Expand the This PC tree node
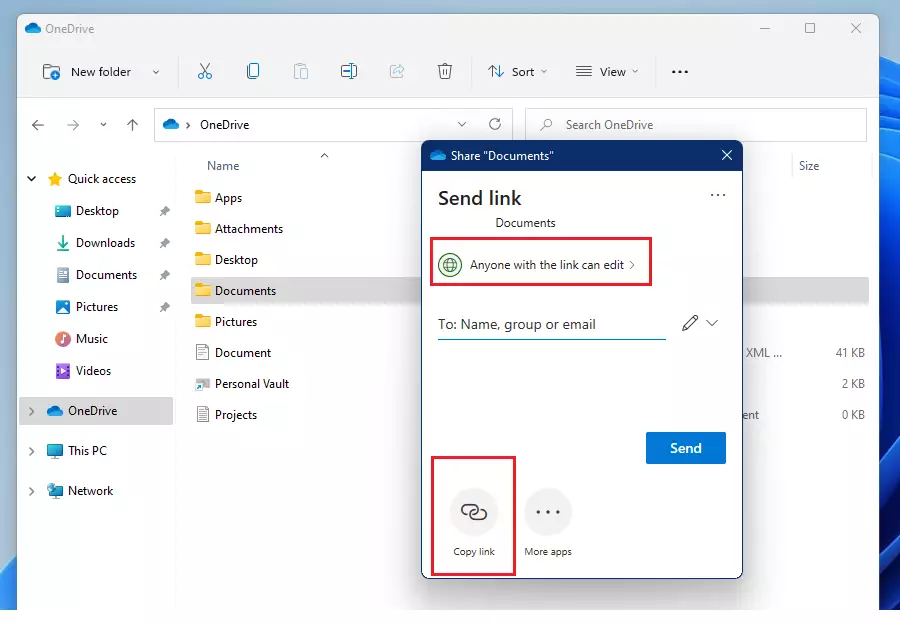The image size is (900, 623). [32, 451]
